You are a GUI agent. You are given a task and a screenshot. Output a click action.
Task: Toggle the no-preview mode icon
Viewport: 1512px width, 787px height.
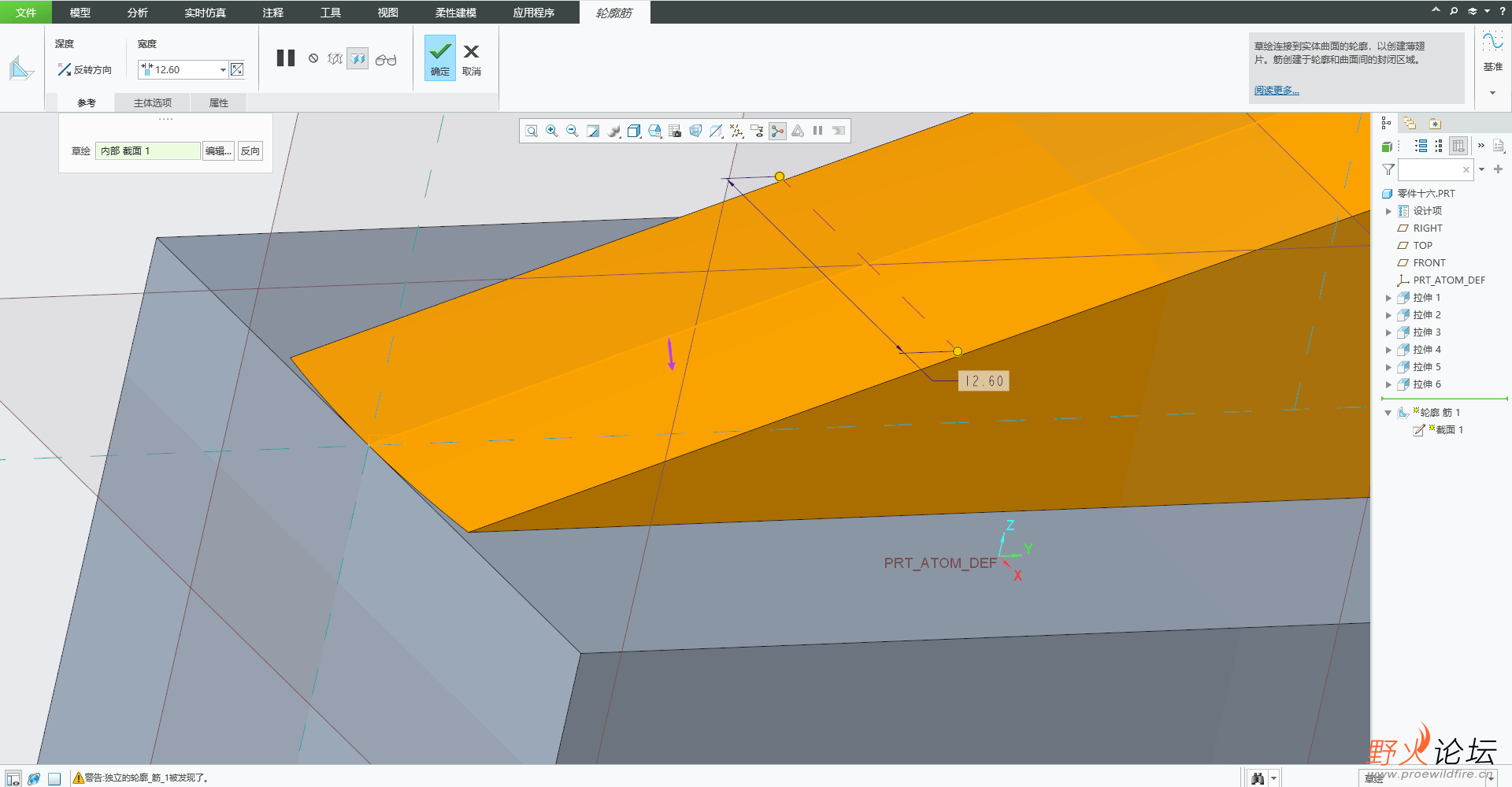[x=313, y=58]
